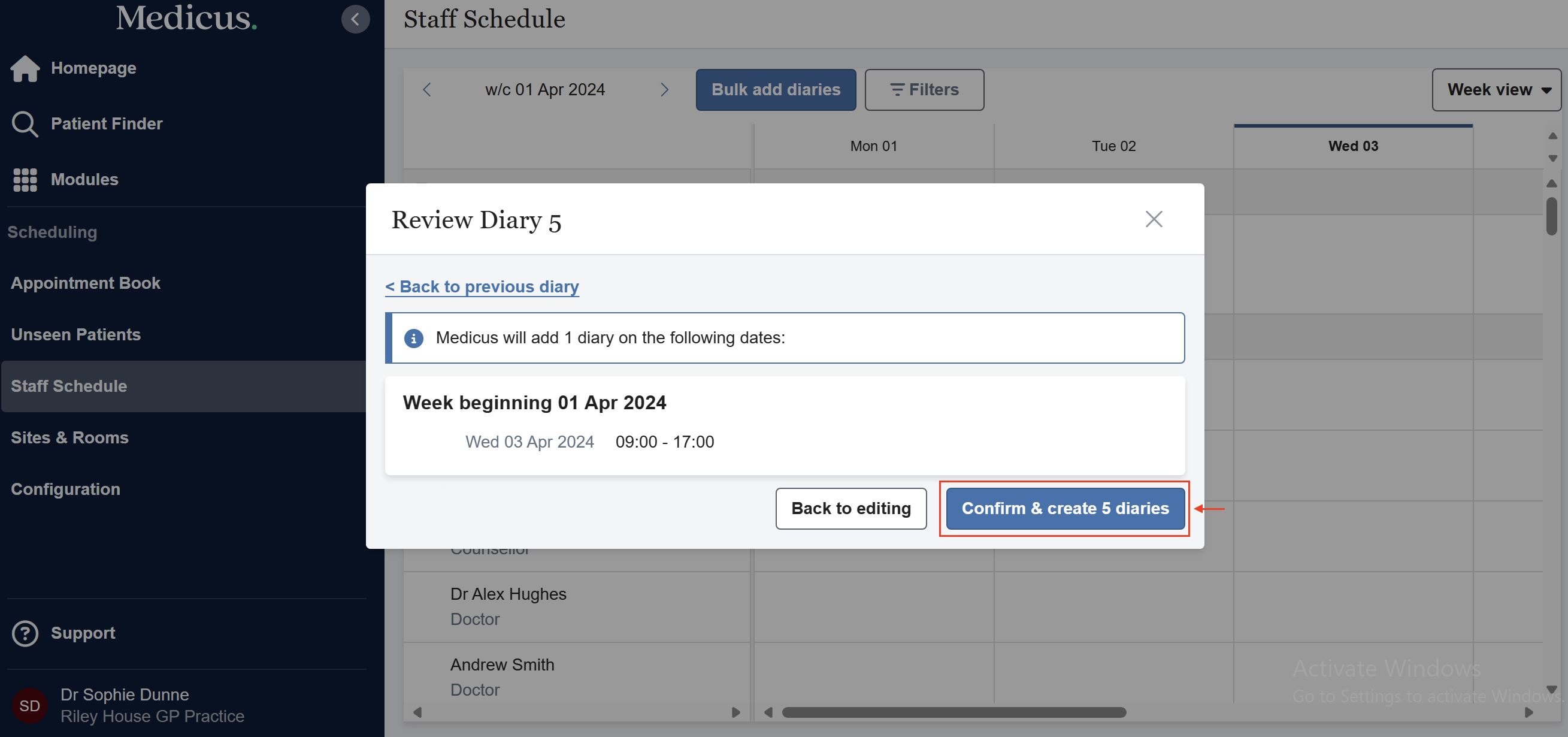Viewport: 1568px width, 737px height.
Task: Click the Homepage house icon
Action: (25, 68)
